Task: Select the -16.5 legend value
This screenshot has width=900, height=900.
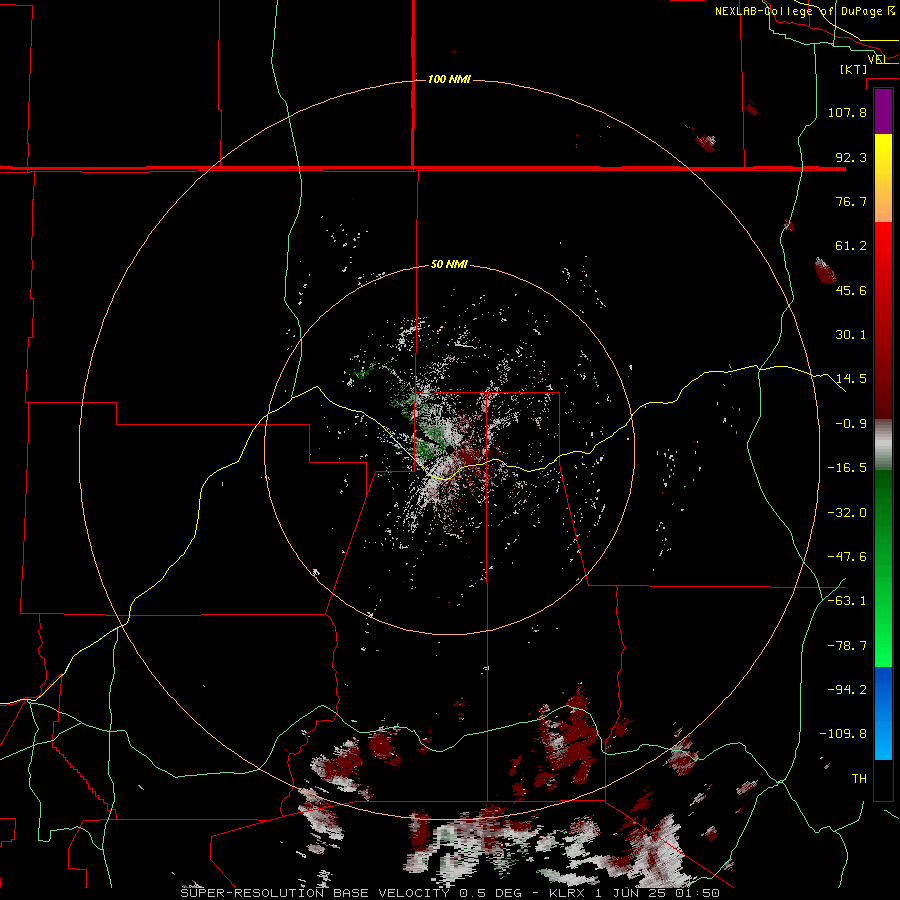Action: (x=847, y=468)
